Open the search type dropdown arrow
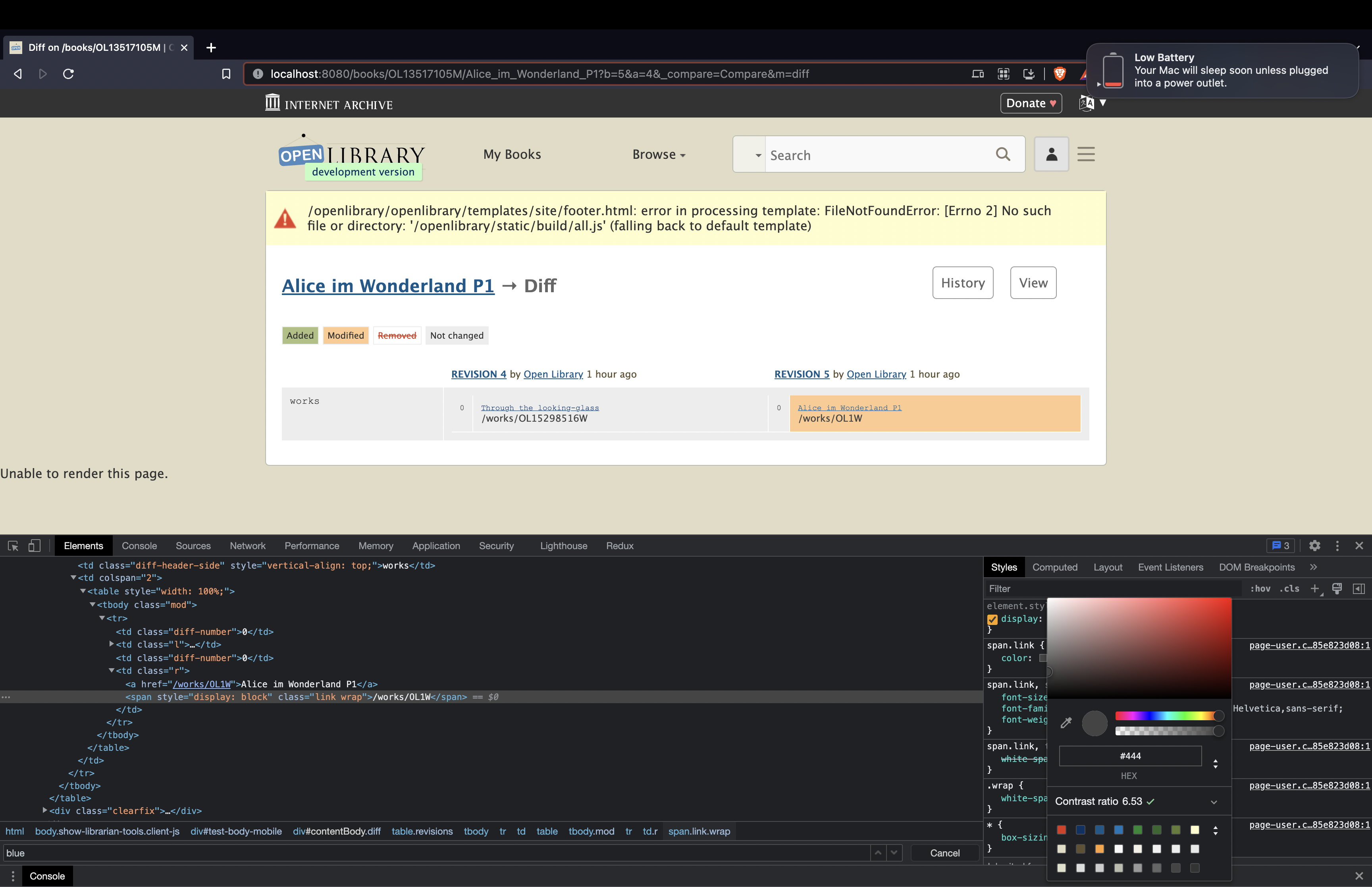 click(x=758, y=156)
